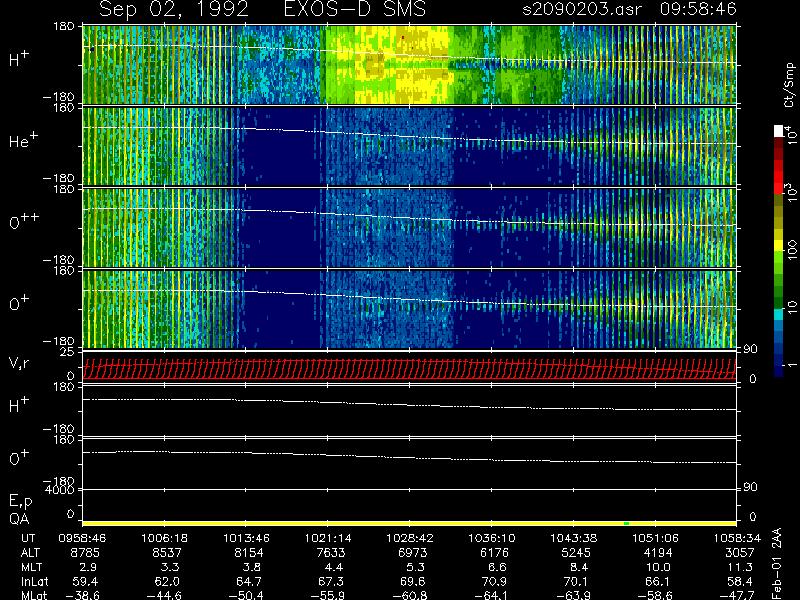Click the UT value '1043:38'
Image resolution: width=800 pixels, height=600 pixels.
point(573,538)
